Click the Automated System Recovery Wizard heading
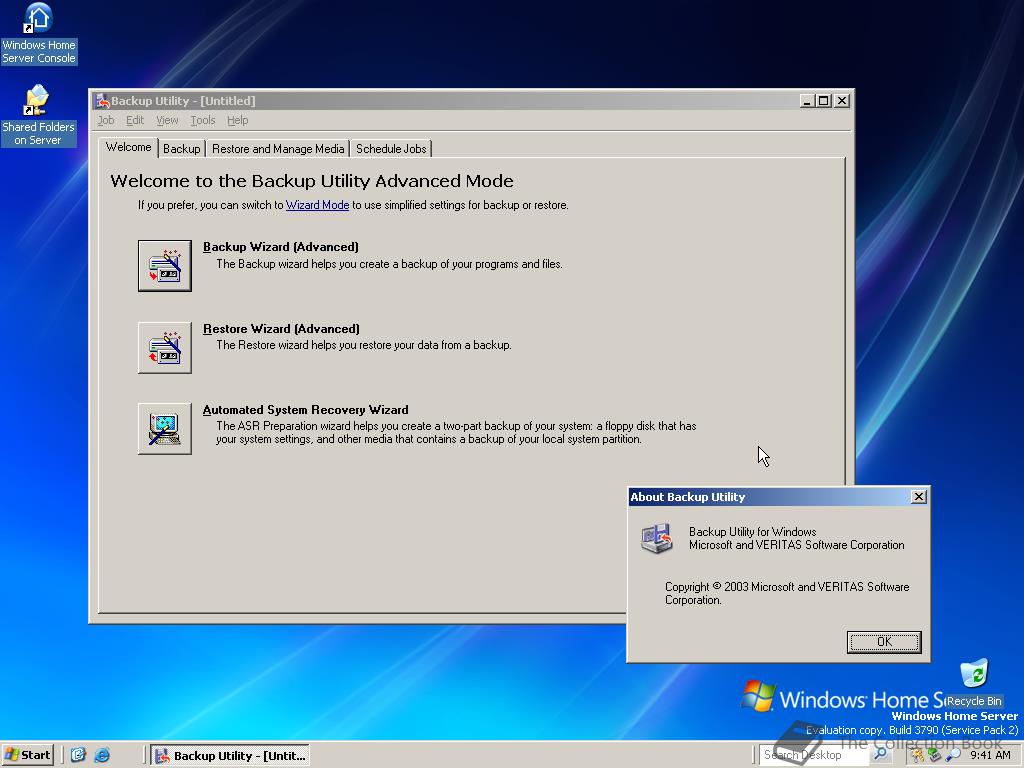This screenshot has width=1024, height=768. [306, 410]
